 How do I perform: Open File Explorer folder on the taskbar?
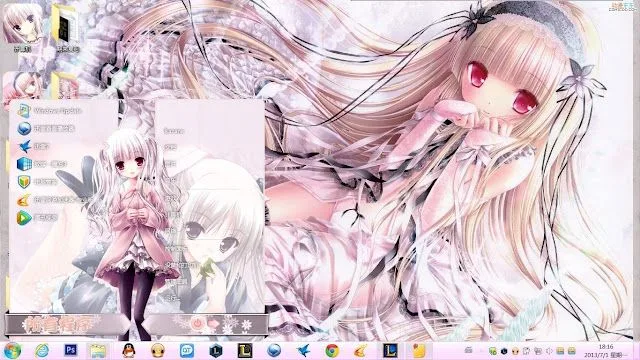(x=98, y=351)
